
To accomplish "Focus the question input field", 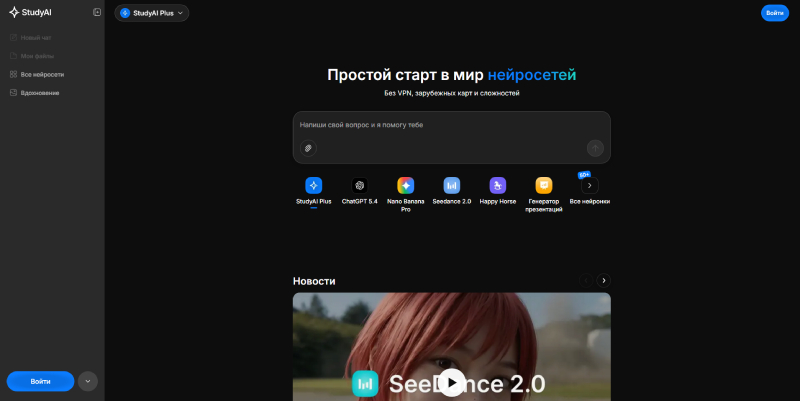I will coord(452,125).
